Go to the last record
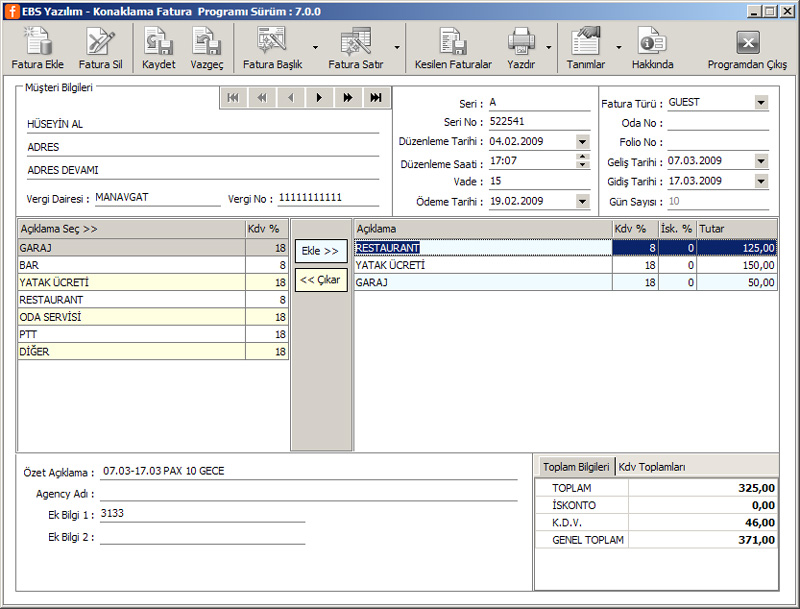800x609 pixels. click(x=376, y=97)
